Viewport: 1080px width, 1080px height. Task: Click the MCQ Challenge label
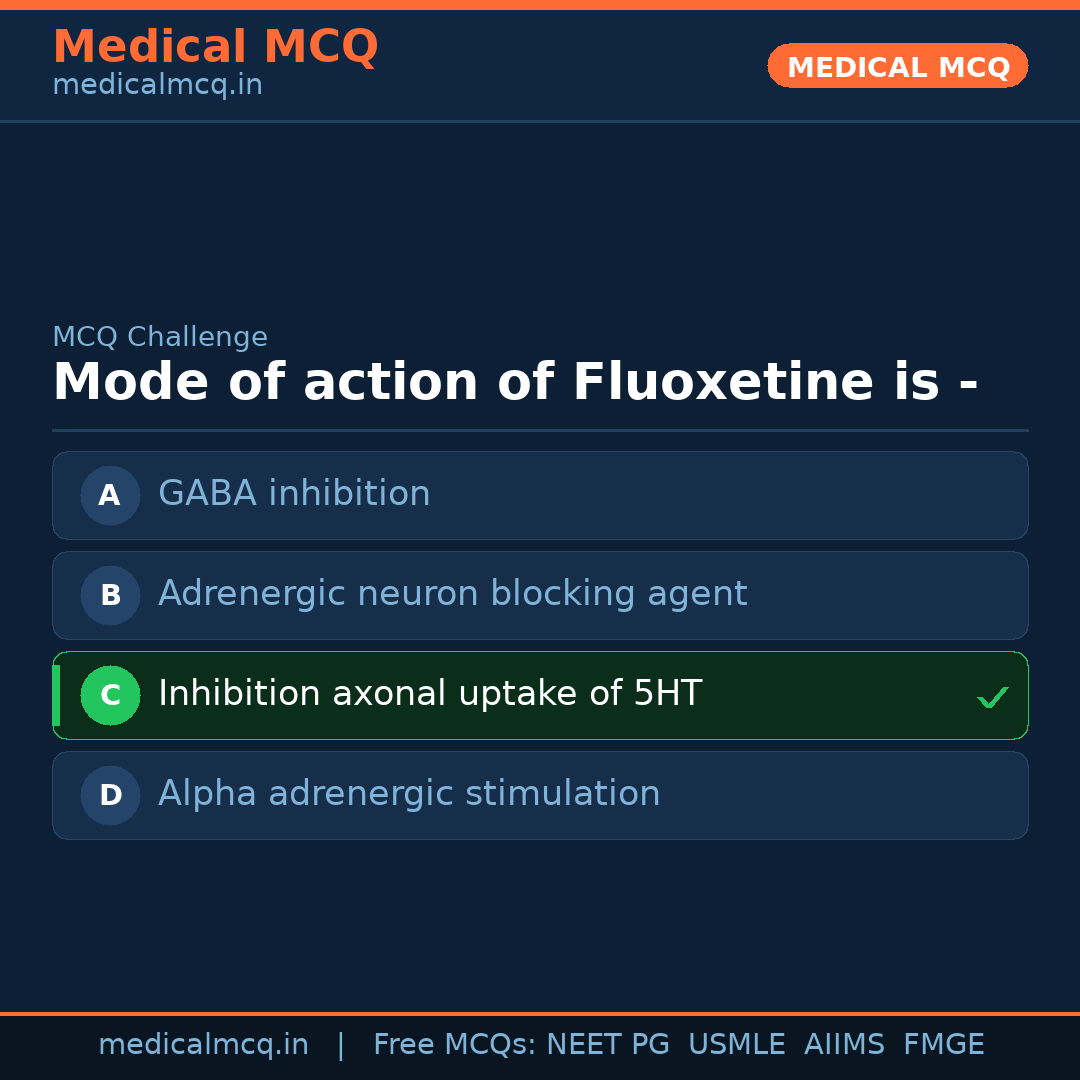click(x=160, y=338)
